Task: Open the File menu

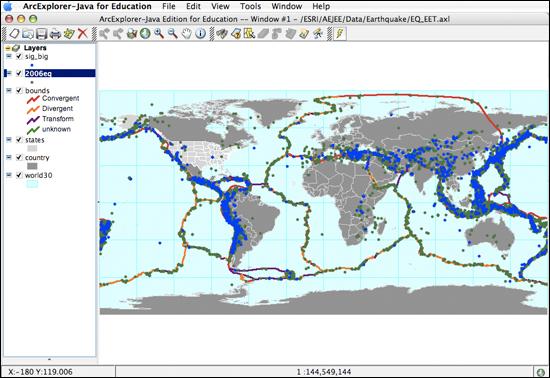Action: click(x=168, y=6)
